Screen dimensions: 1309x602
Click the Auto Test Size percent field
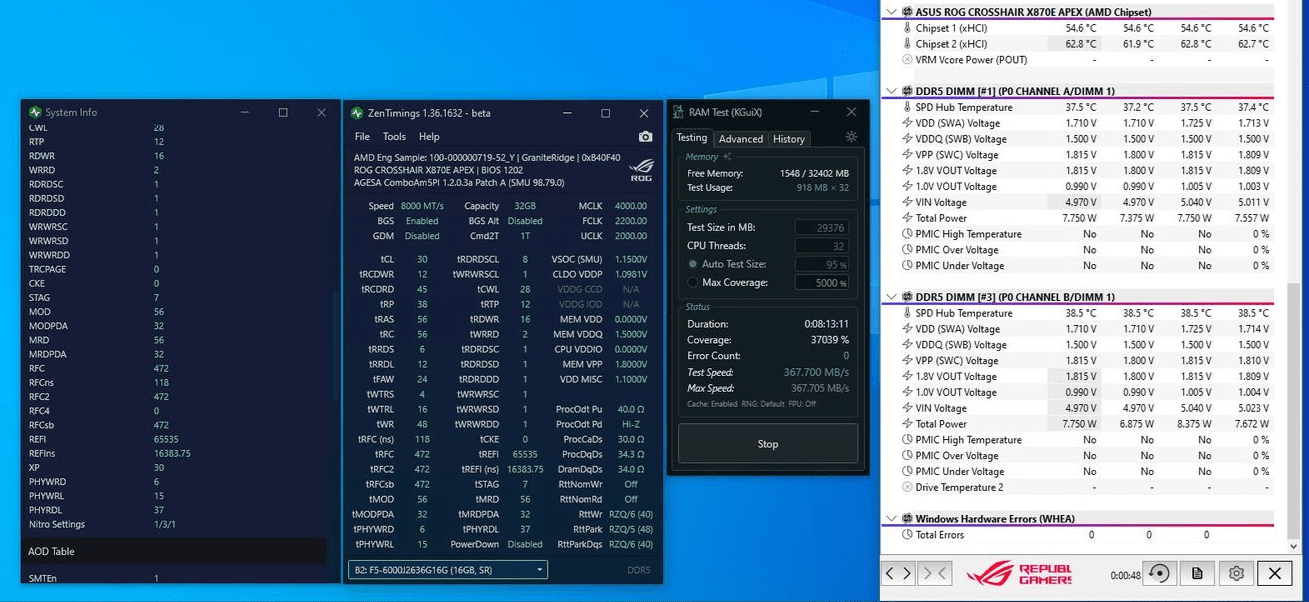coord(822,265)
